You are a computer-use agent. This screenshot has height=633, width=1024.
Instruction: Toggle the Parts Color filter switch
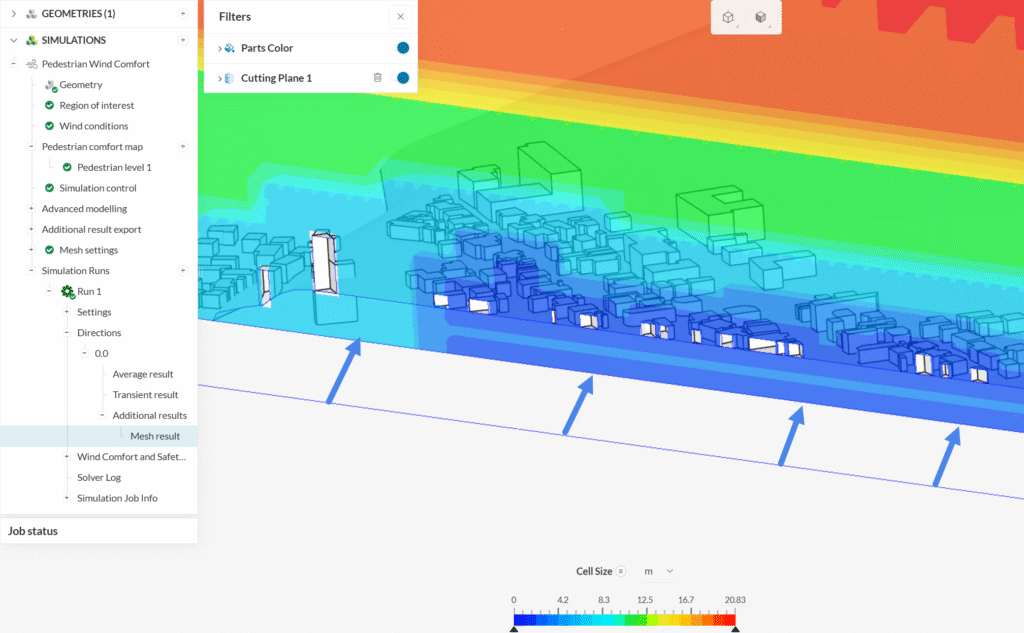pos(402,48)
